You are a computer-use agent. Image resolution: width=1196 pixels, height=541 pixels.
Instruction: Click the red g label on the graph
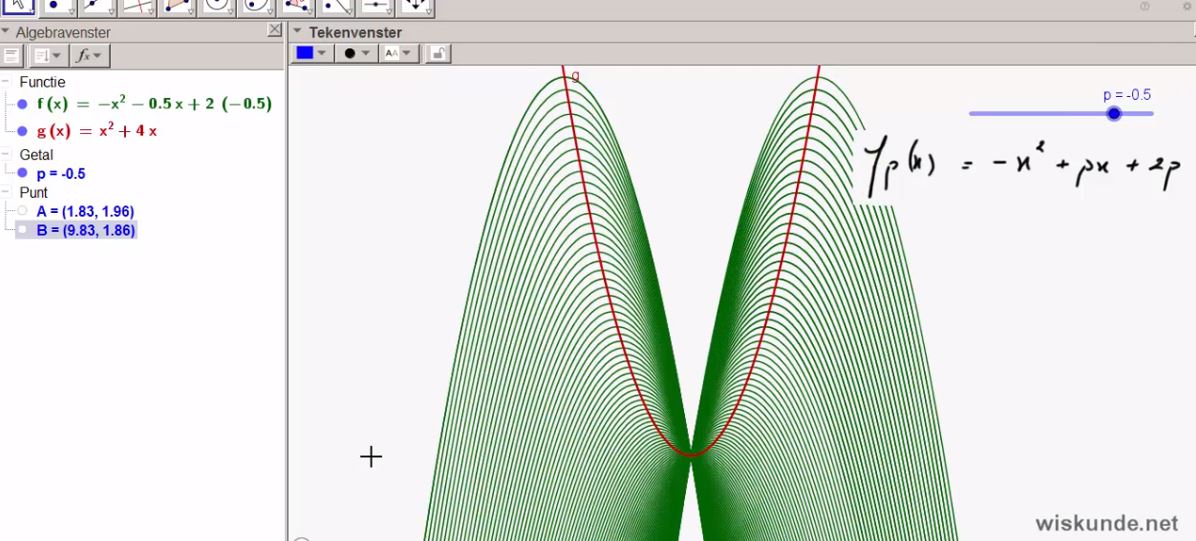point(575,76)
